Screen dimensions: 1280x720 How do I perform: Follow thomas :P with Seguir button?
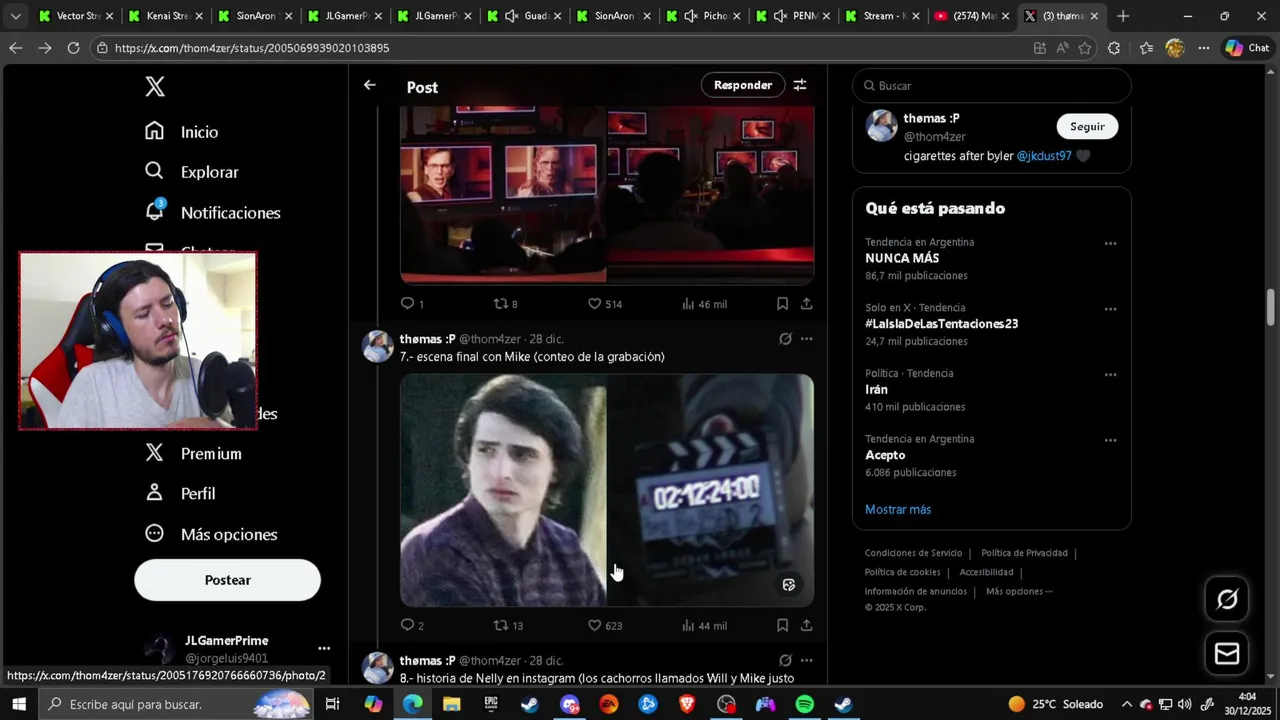1087,126
